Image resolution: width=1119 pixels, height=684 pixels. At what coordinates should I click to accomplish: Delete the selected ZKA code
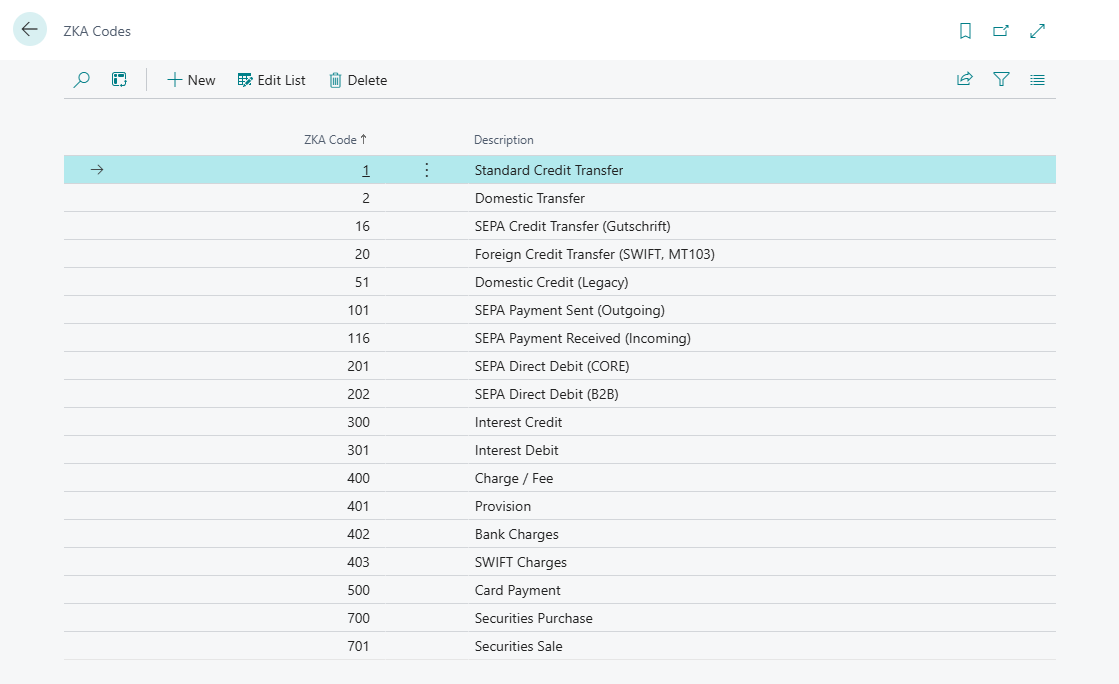point(358,80)
